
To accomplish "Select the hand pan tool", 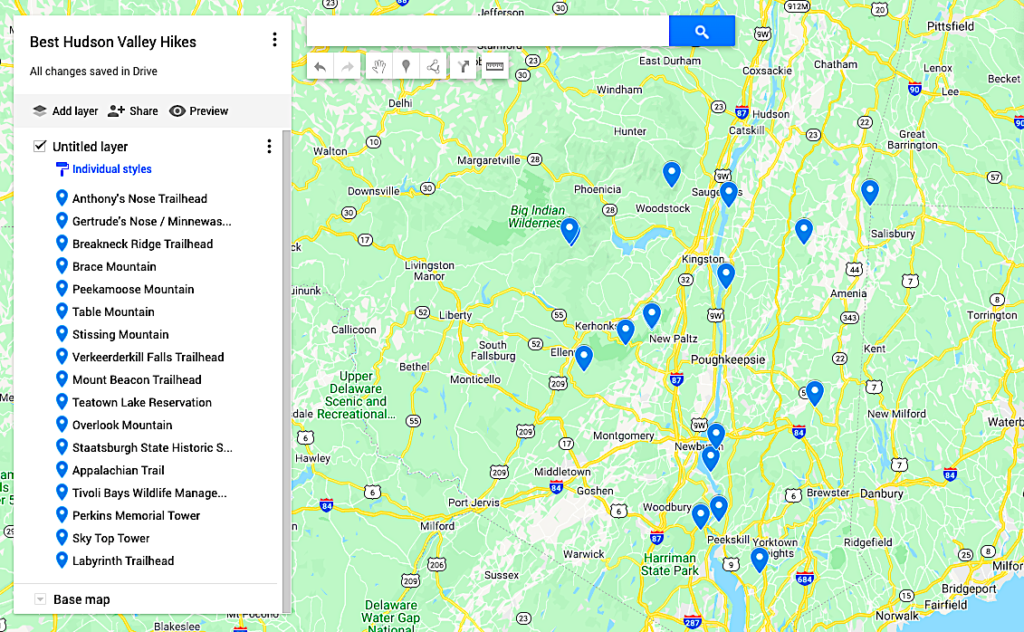I will (x=379, y=66).
